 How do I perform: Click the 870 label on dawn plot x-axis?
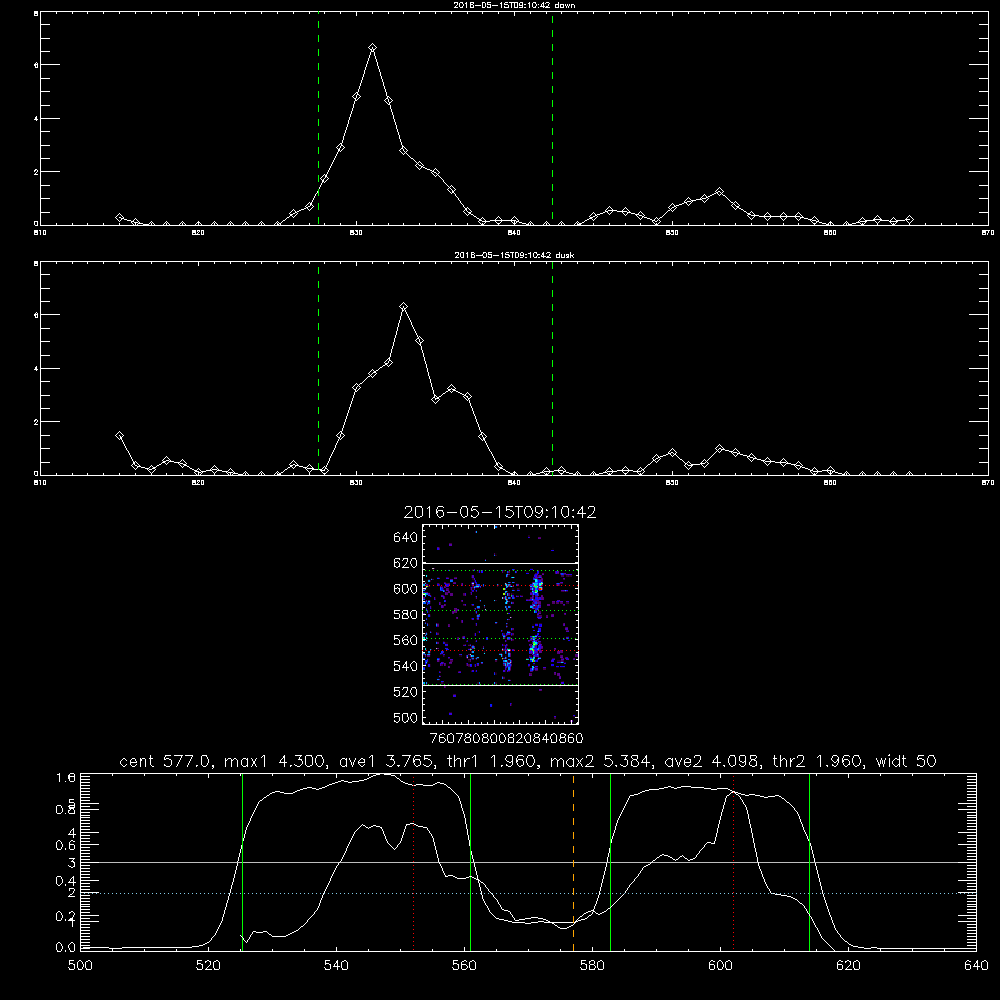click(x=988, y=233)
